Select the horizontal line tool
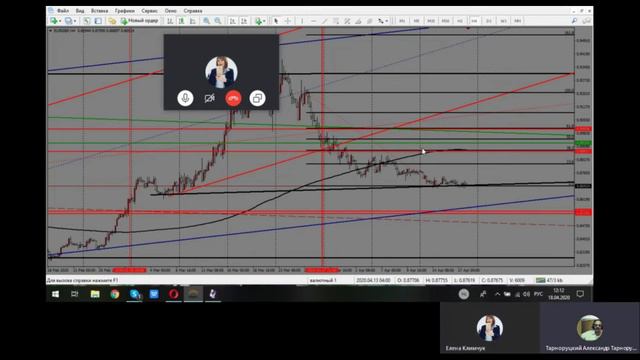640x360 pixels. [x=313, y=21]
